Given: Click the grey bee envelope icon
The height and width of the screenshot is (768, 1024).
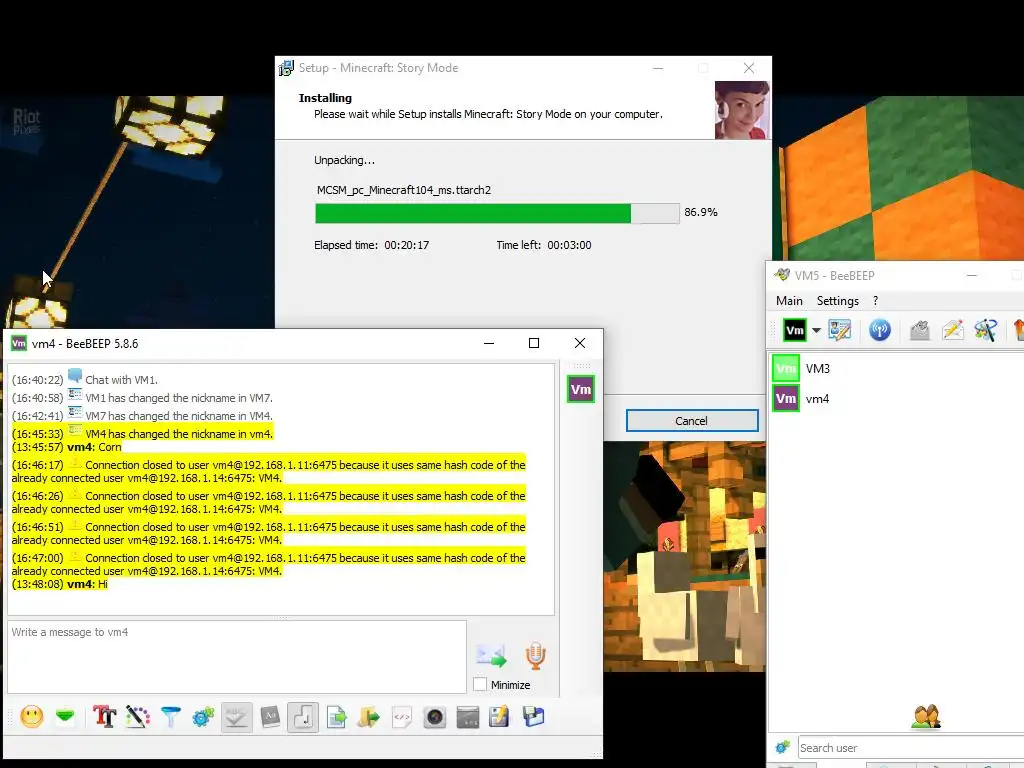Looking at the screenshot, I should click(x=920, y=330).
